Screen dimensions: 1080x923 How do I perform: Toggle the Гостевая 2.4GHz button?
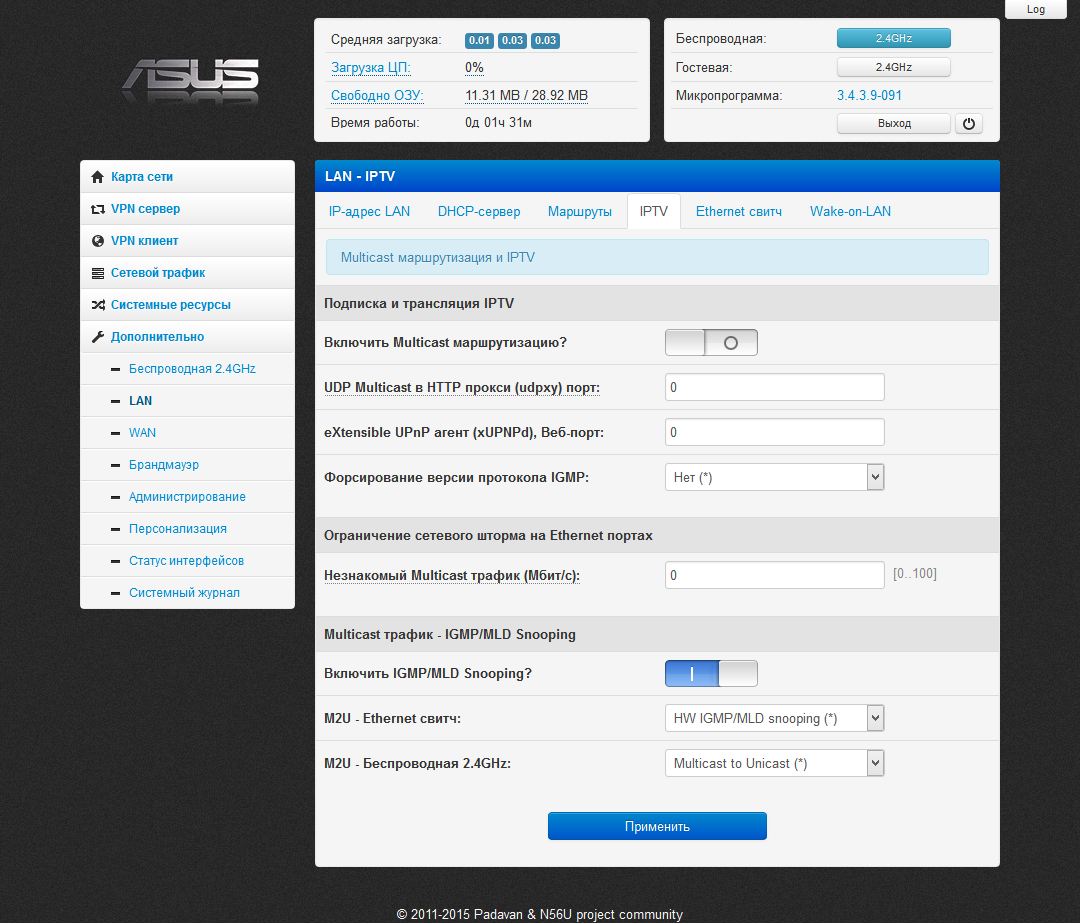point(893,67)
